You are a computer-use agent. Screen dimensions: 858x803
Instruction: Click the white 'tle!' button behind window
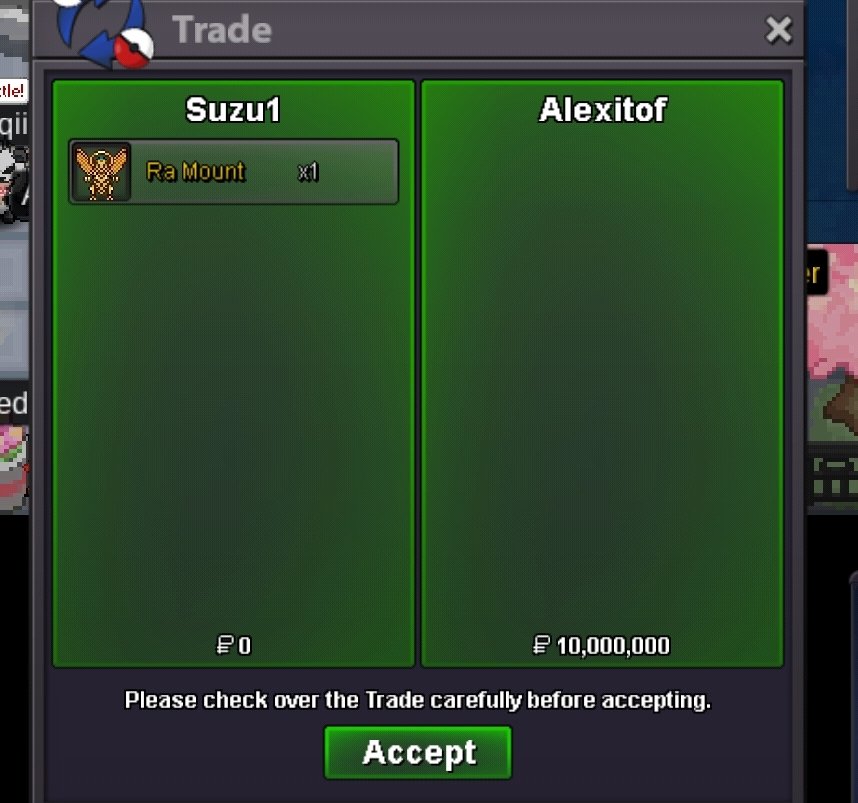[13, 90]
